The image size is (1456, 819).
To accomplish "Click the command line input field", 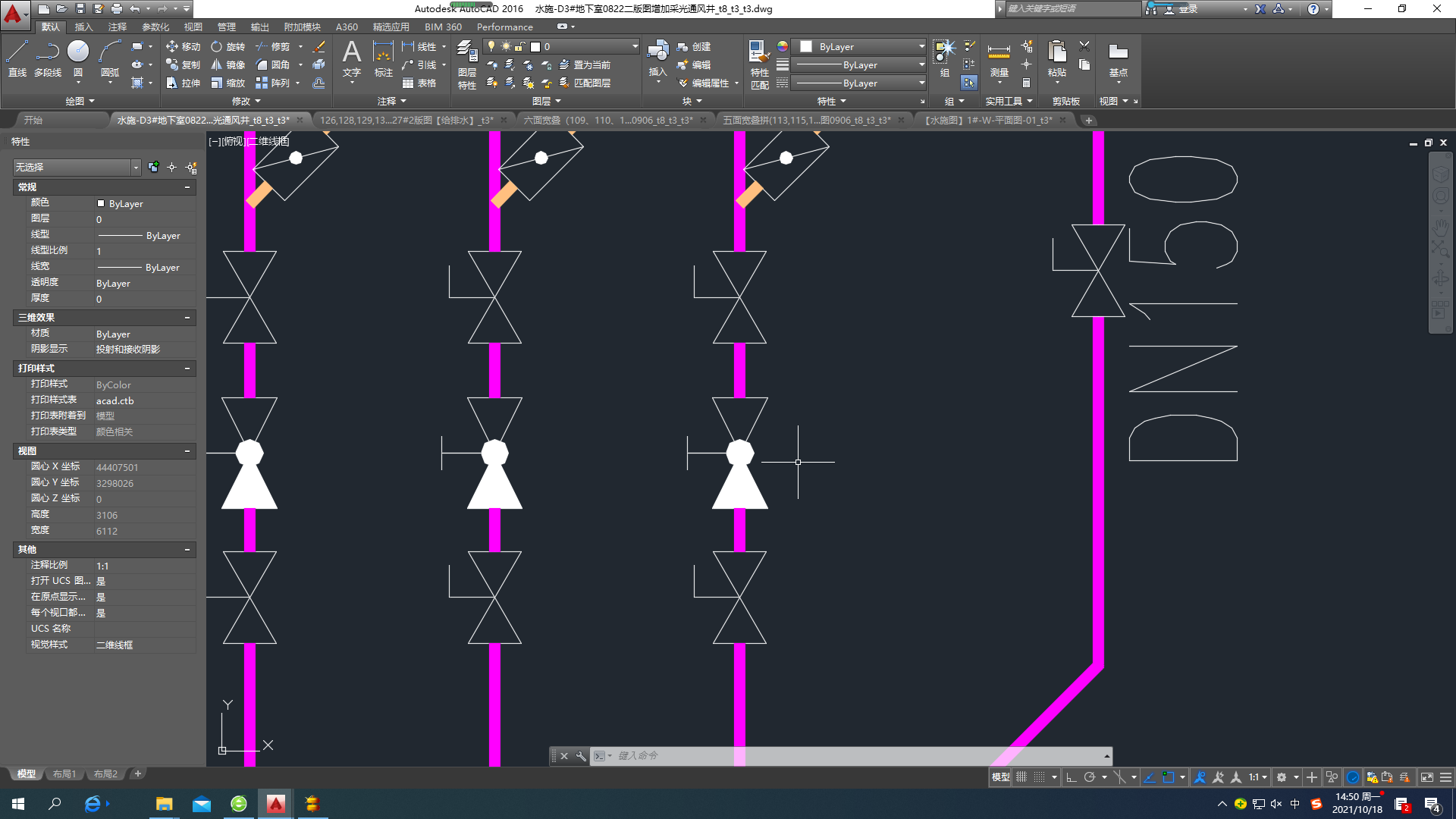I will click(857, 756).
